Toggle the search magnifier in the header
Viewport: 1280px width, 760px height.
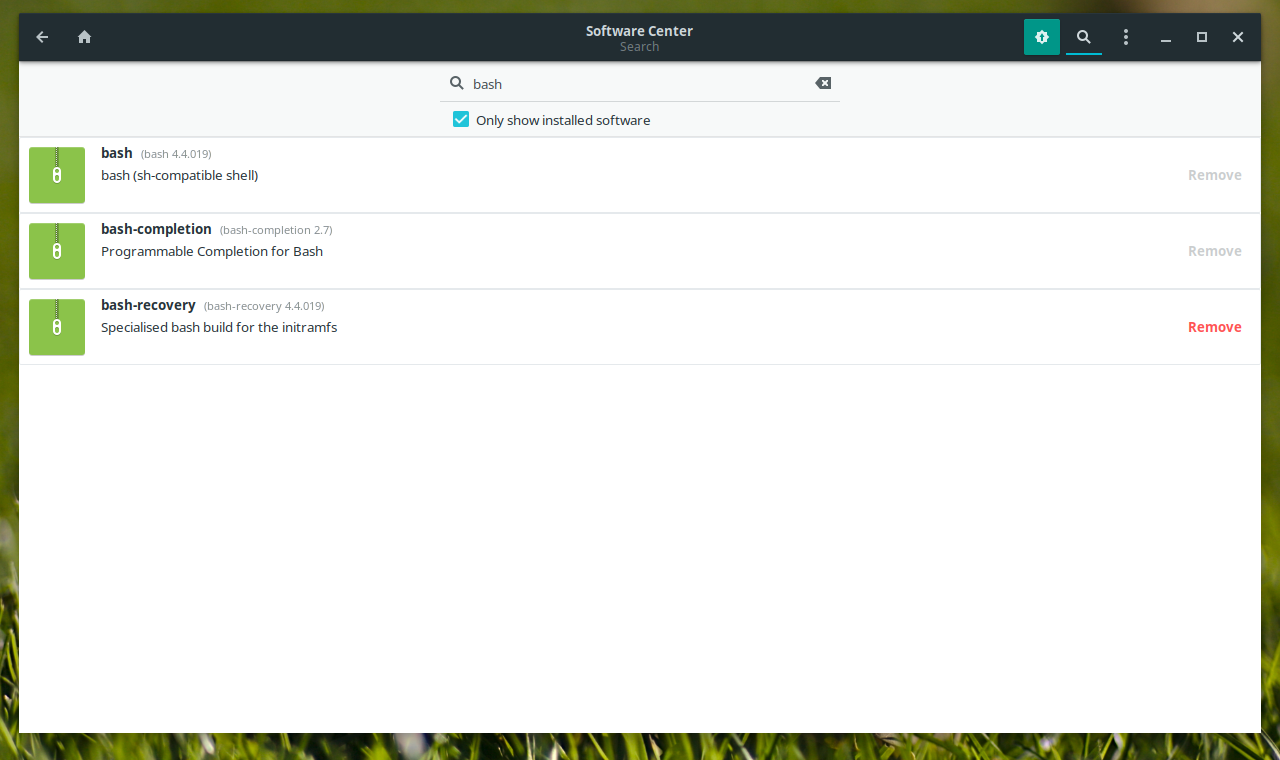pyautogui.click(x=1083, y=37)
